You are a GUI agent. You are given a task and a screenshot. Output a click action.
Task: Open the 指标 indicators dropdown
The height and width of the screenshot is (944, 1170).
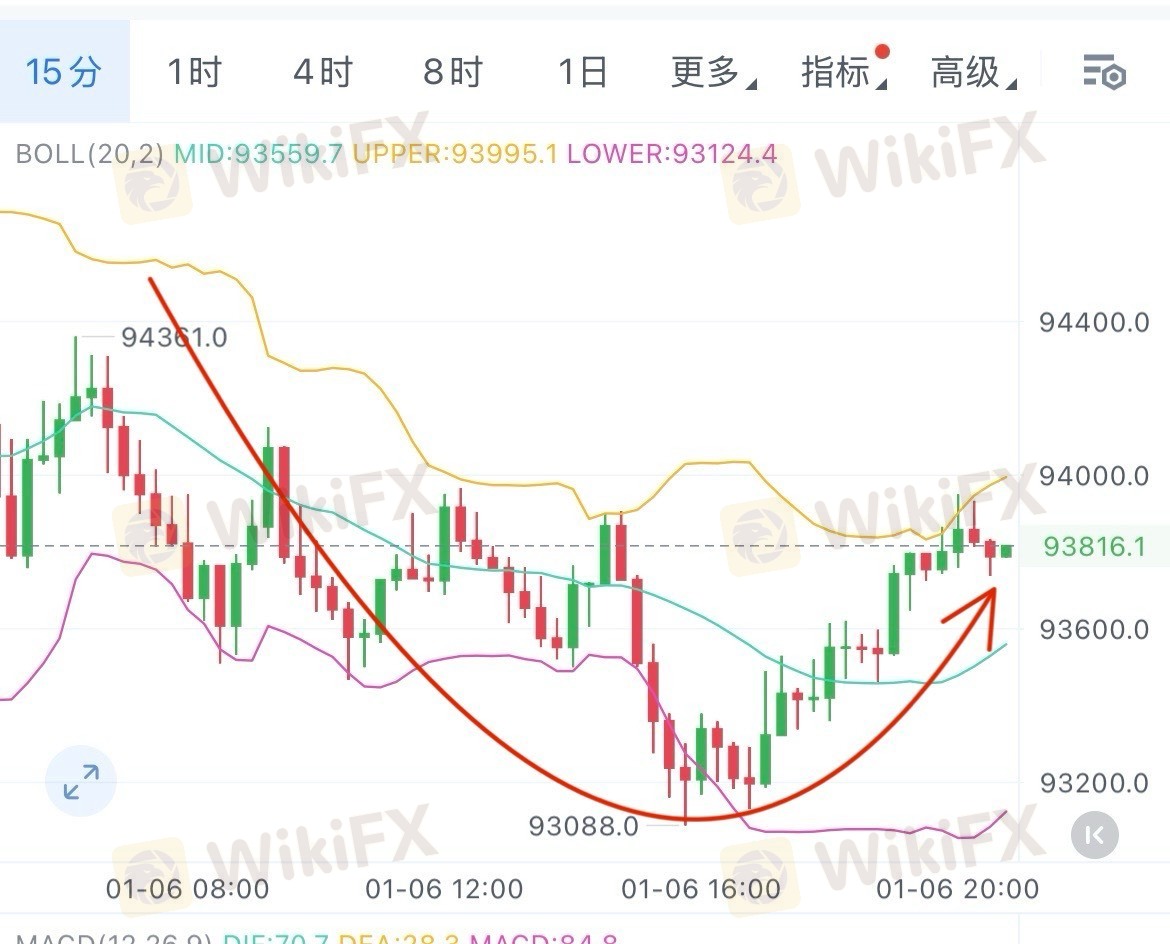click(x=842, y=72)
